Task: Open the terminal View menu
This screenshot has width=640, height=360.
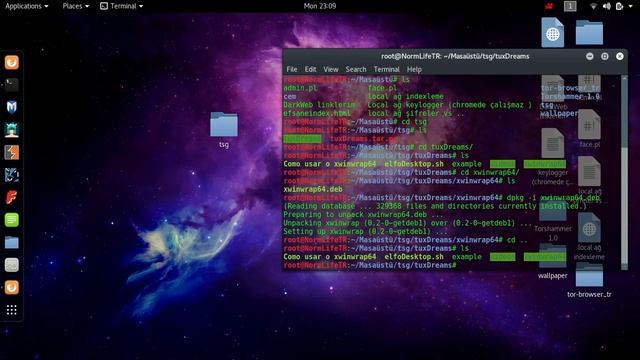Action: tap(331, 69)
